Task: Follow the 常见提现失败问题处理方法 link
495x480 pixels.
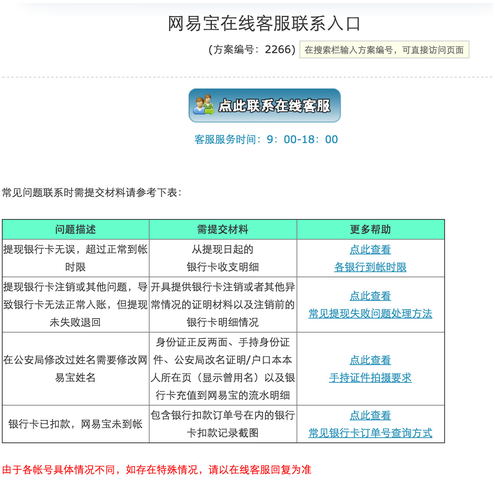Action: pos(370,313)
